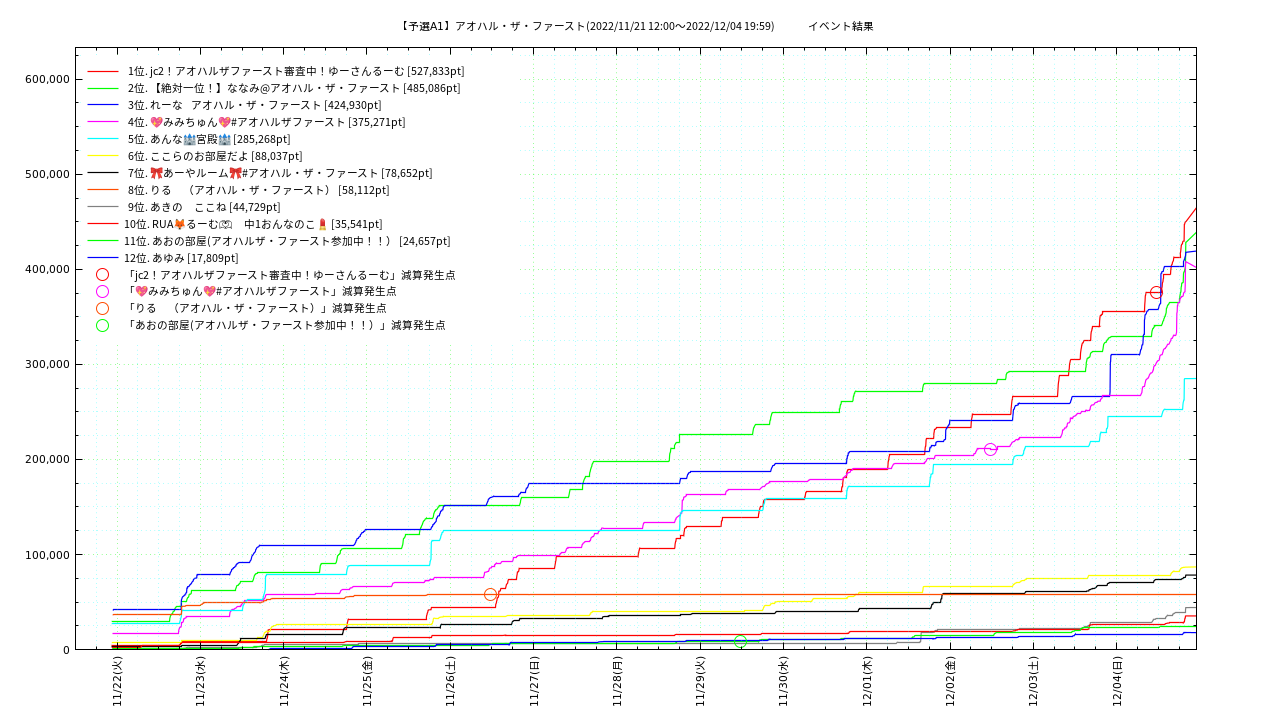Click red circle legend icon for jc2 減算発生点

coord(102,275)
